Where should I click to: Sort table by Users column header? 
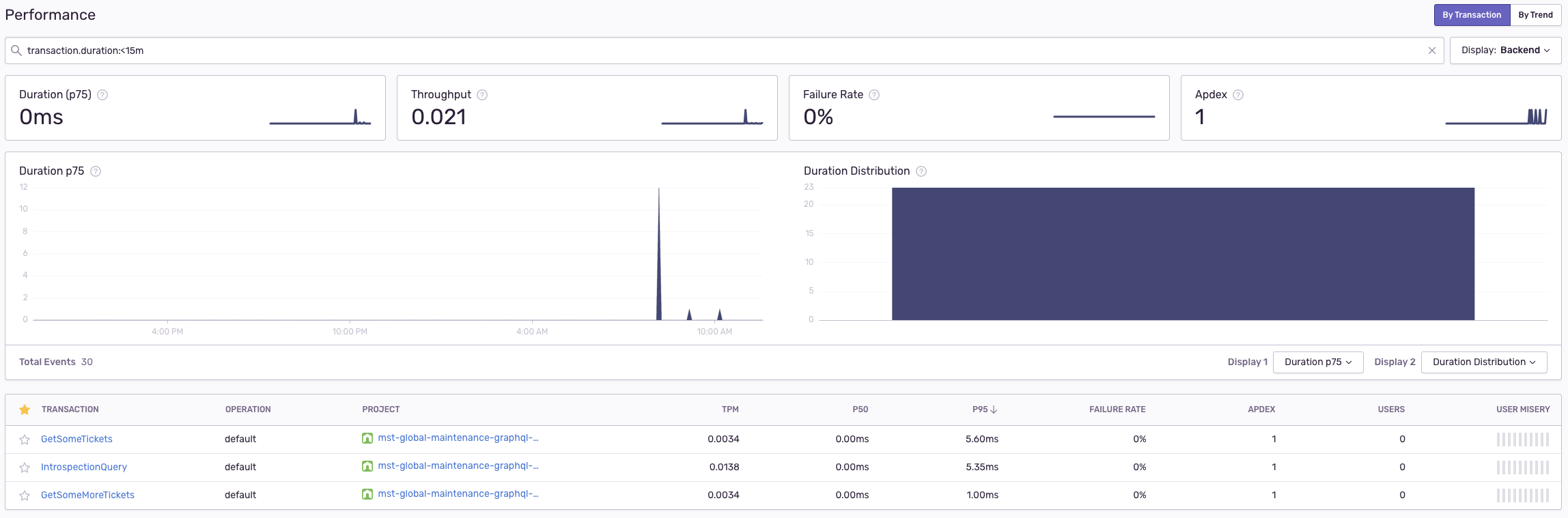[1391, 409]
